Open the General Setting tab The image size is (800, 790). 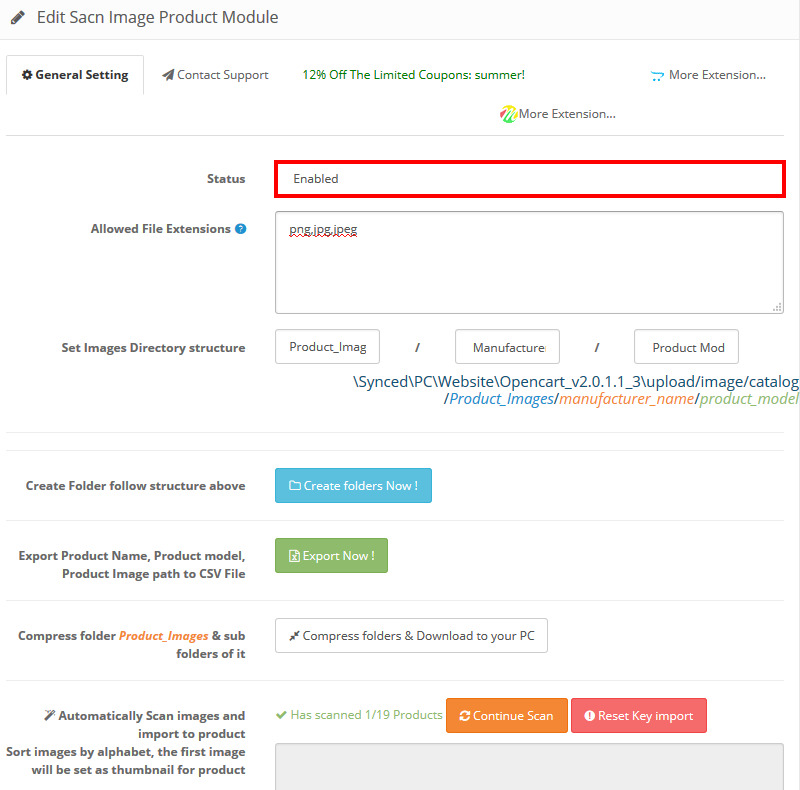click(x=75, y=75)
